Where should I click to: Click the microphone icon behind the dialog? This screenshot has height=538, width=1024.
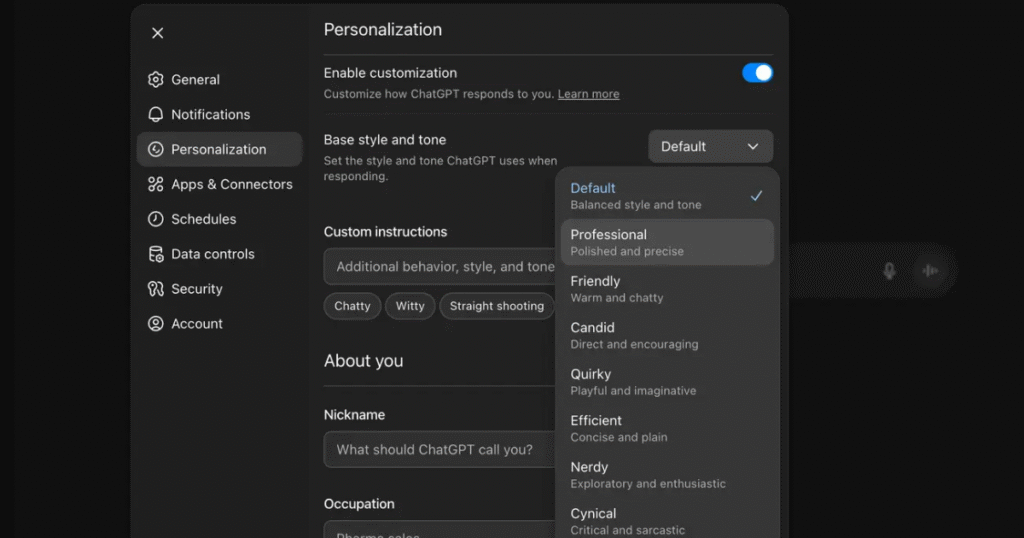(x=889, y=271)
